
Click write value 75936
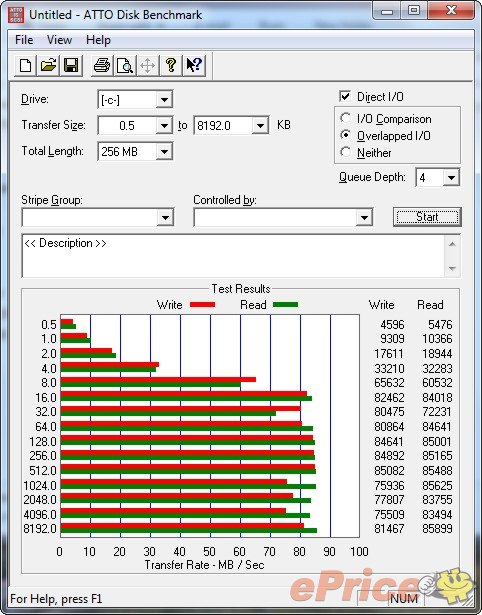tap(389, 486)
